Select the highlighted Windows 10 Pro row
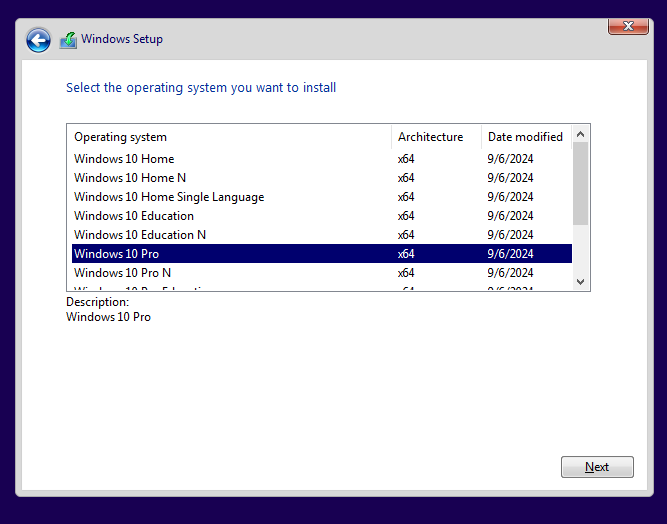This screenshot has height=524, width=667. point(322,253)
